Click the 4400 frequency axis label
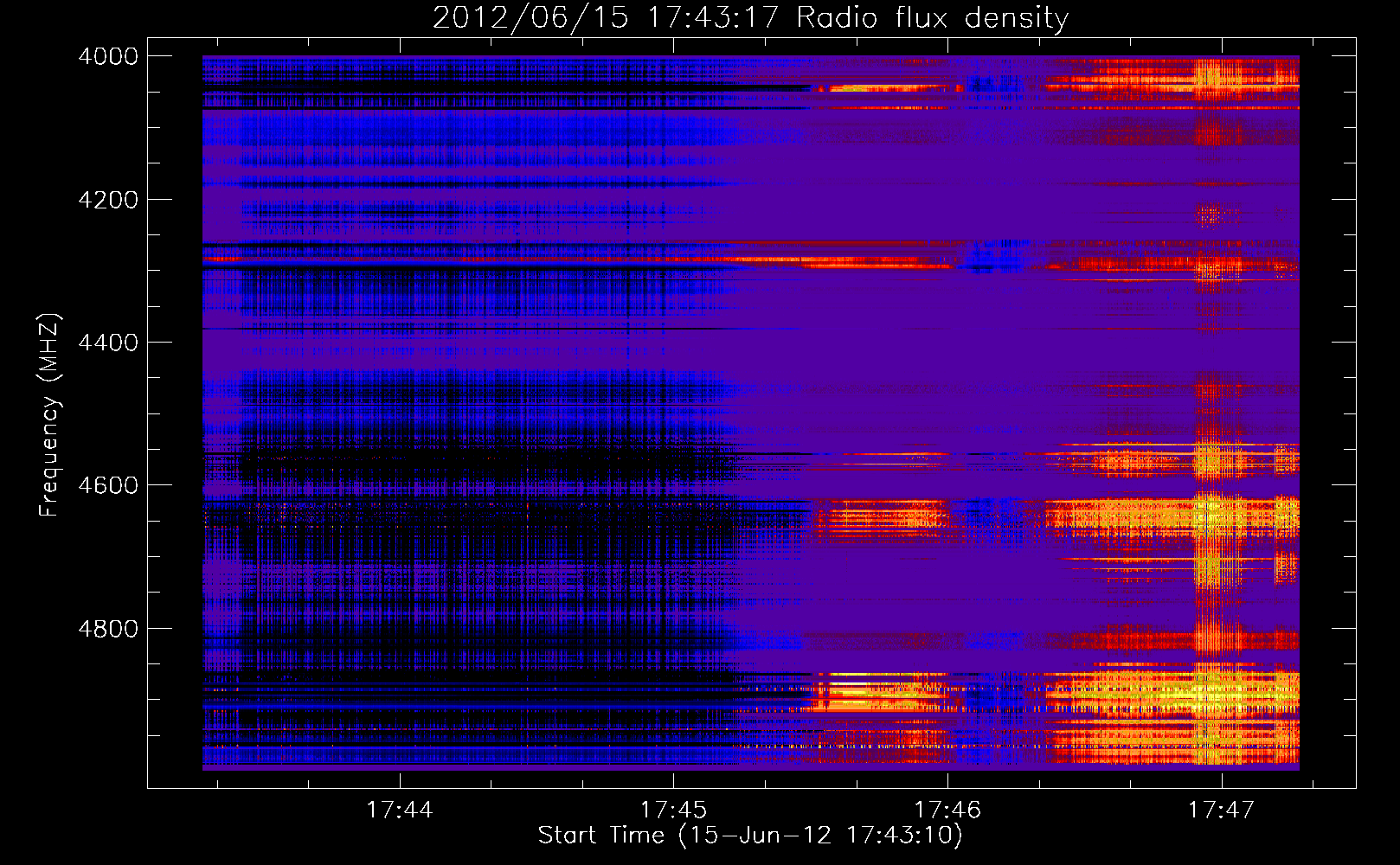Viewport: 1400px width, 865px height. 108,343
